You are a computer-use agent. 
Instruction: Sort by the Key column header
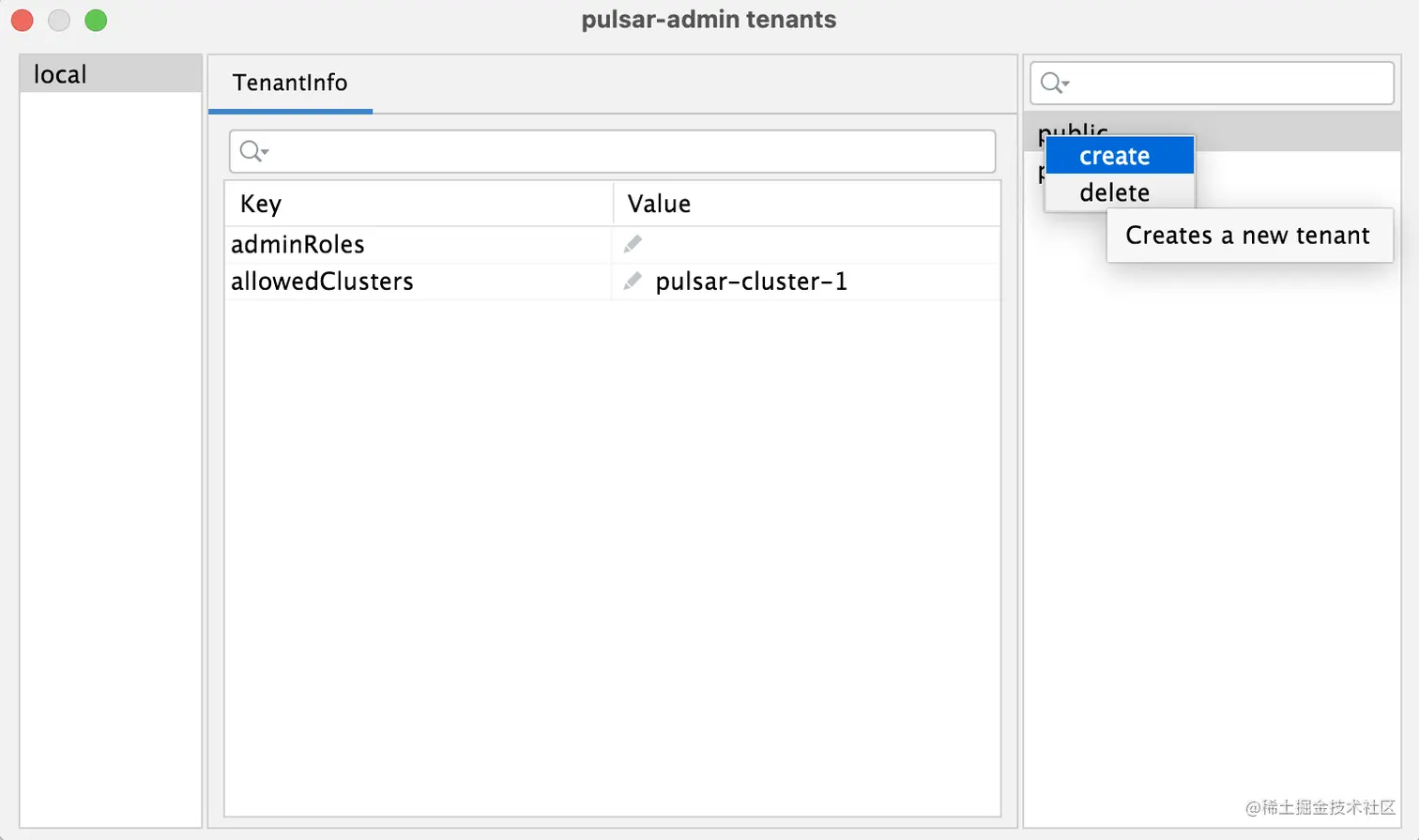418,204
